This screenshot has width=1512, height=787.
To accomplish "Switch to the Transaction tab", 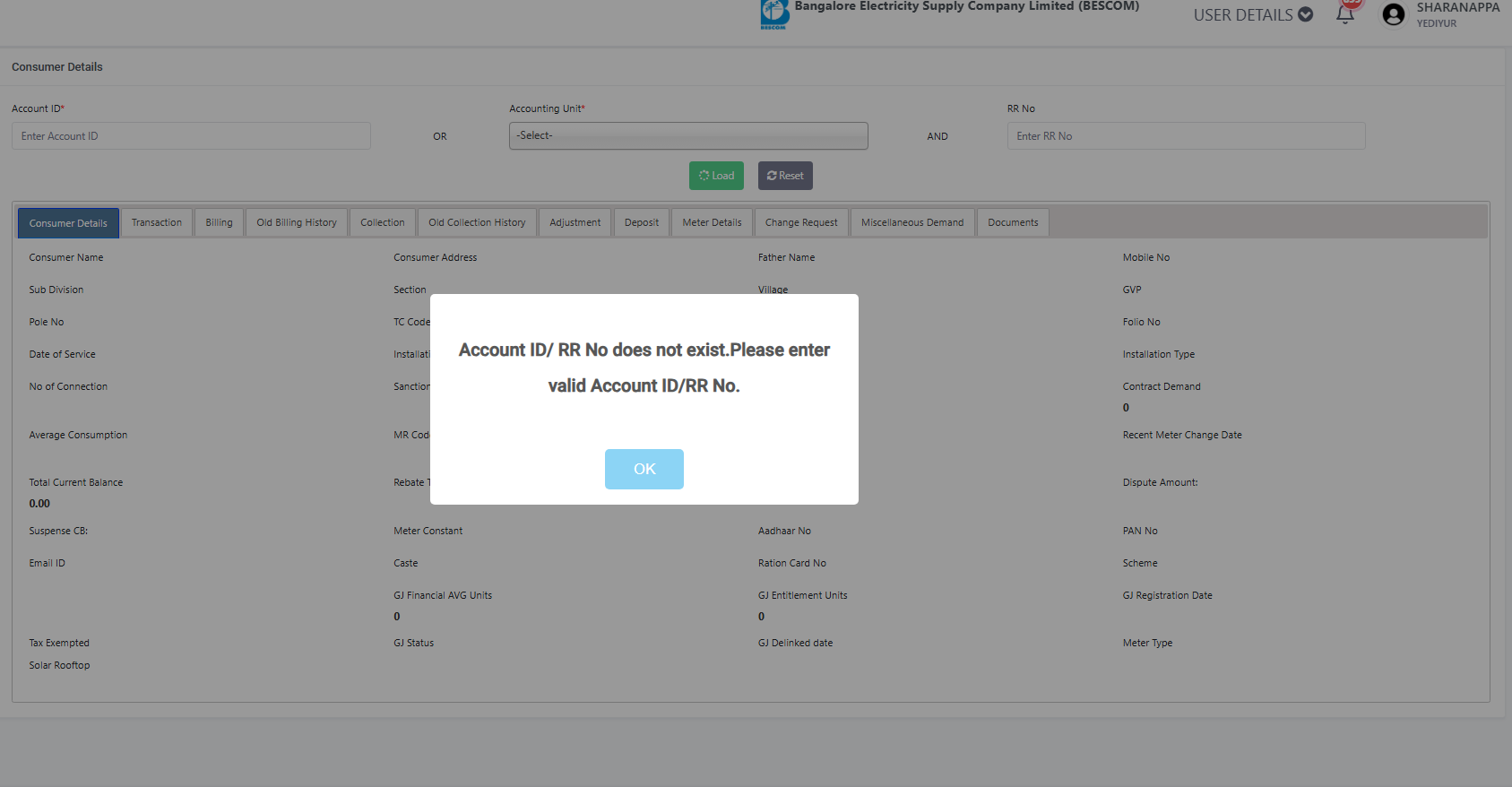I will [157, 222].
